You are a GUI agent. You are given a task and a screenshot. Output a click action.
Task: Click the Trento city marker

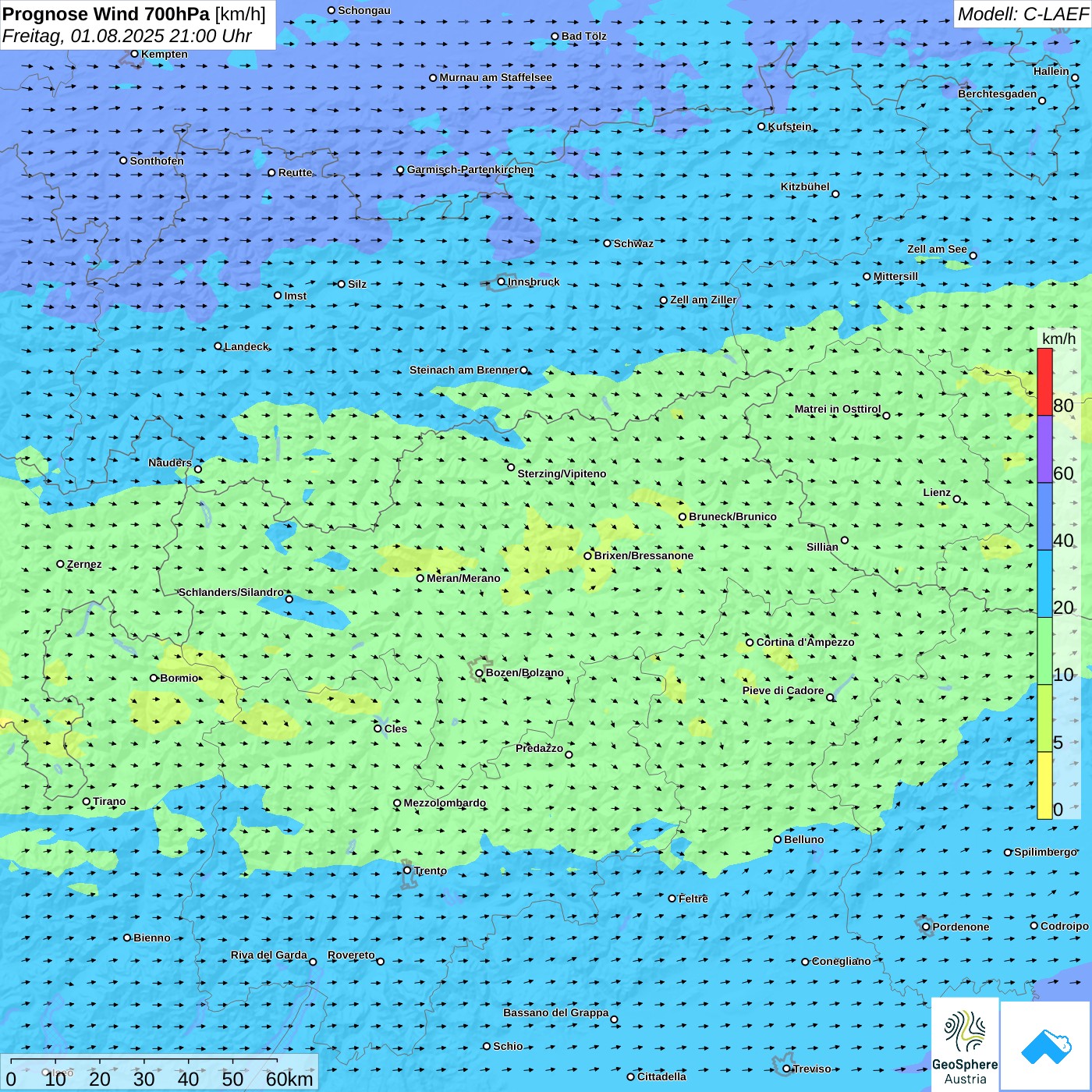click(x=407, y=870)
